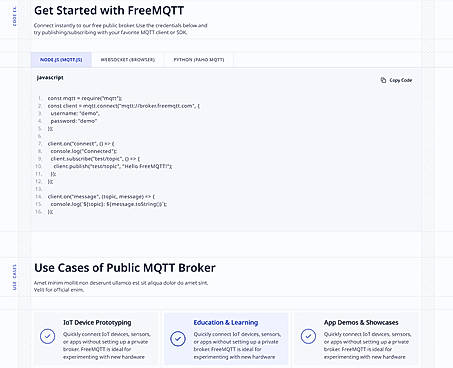The width and height of the screenshot is (453, 368).
Task: Open the Education & Learning card title
Action: pos(226,323)
